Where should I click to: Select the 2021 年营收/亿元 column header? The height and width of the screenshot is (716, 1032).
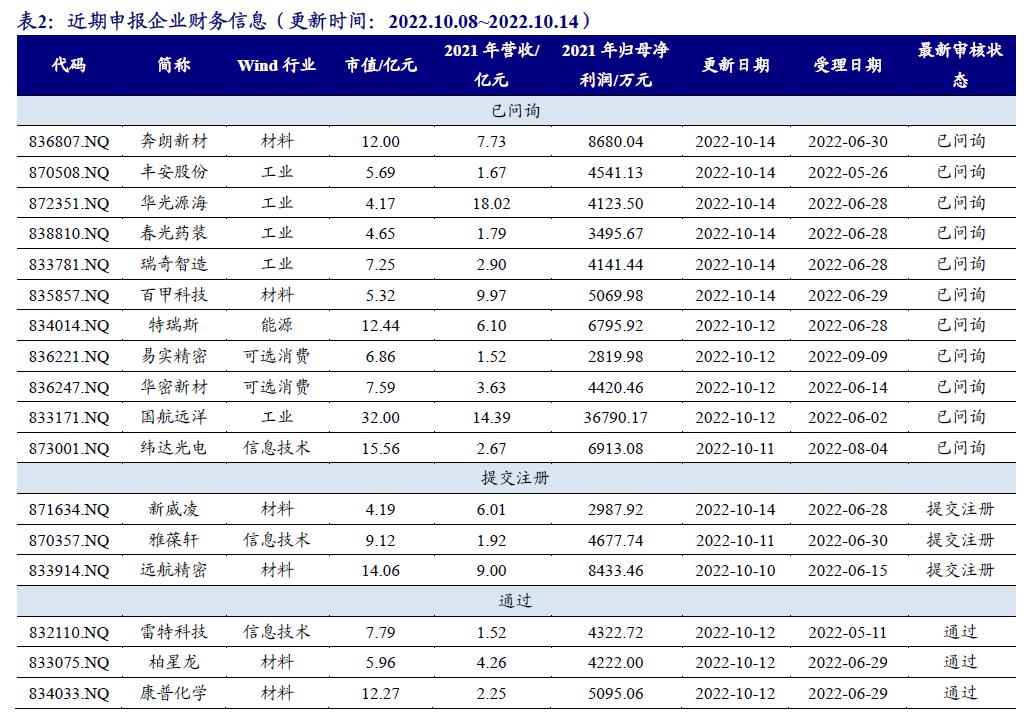(x=492, y=65)
